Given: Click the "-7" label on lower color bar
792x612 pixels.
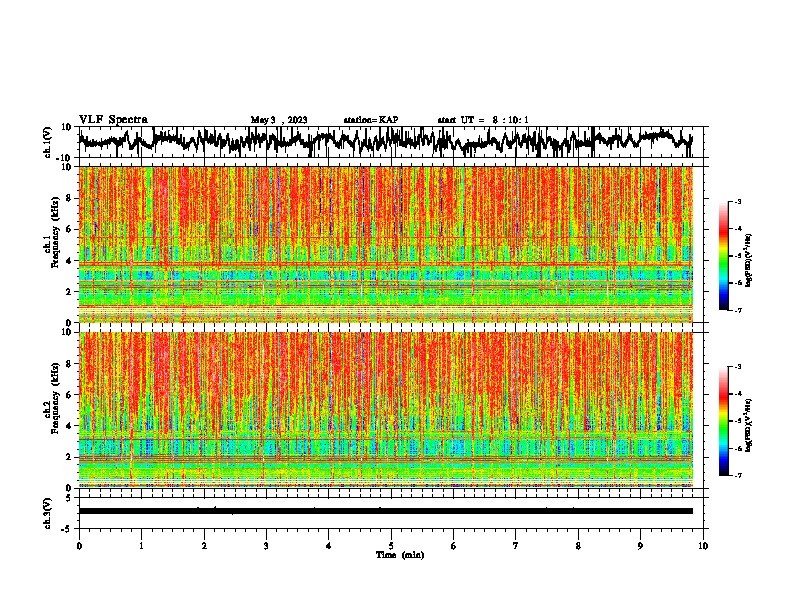Looking at the screenshot, I should [x=737, y=475].
